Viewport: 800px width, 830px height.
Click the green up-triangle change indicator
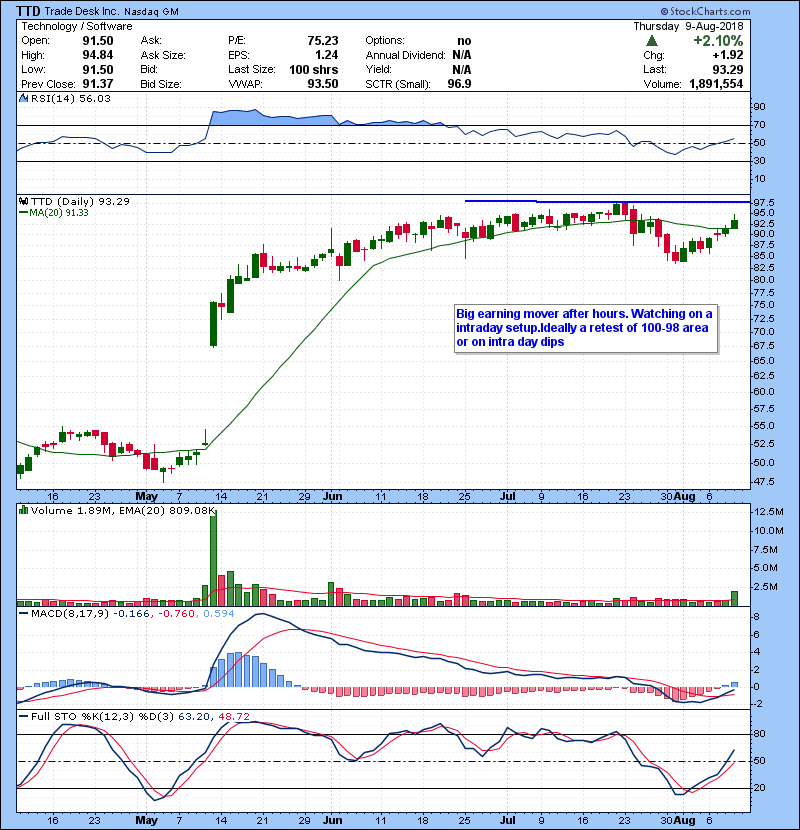pyautogui.click(x=652, y=41)
